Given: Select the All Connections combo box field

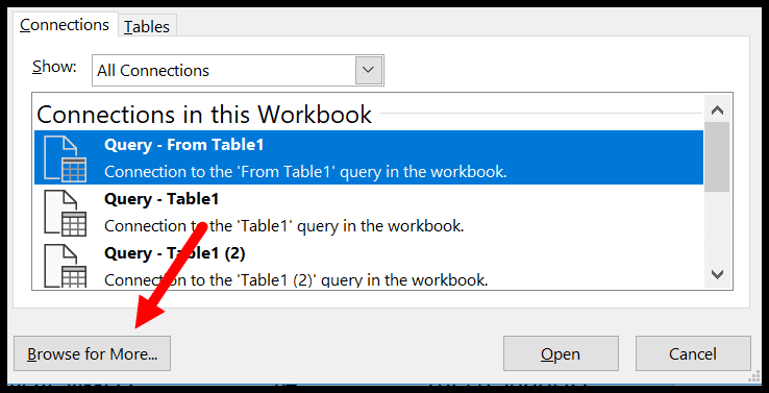Looking at the screenshot, I should point(238,70).
